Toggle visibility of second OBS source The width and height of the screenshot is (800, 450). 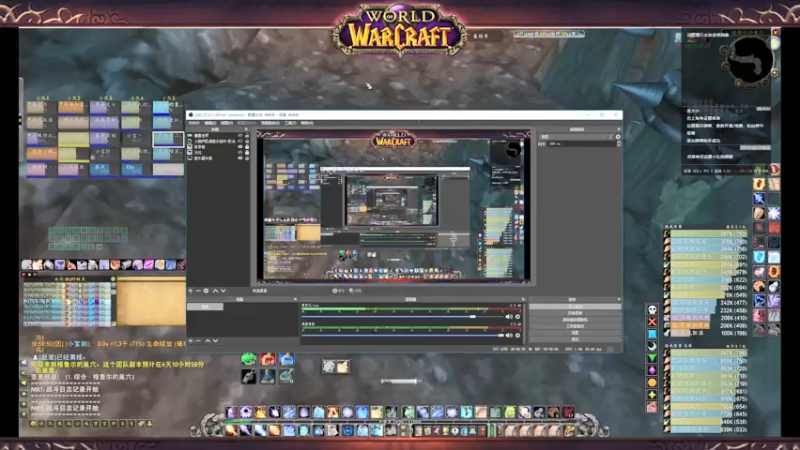pyautogui.click(x=240, y=141)
